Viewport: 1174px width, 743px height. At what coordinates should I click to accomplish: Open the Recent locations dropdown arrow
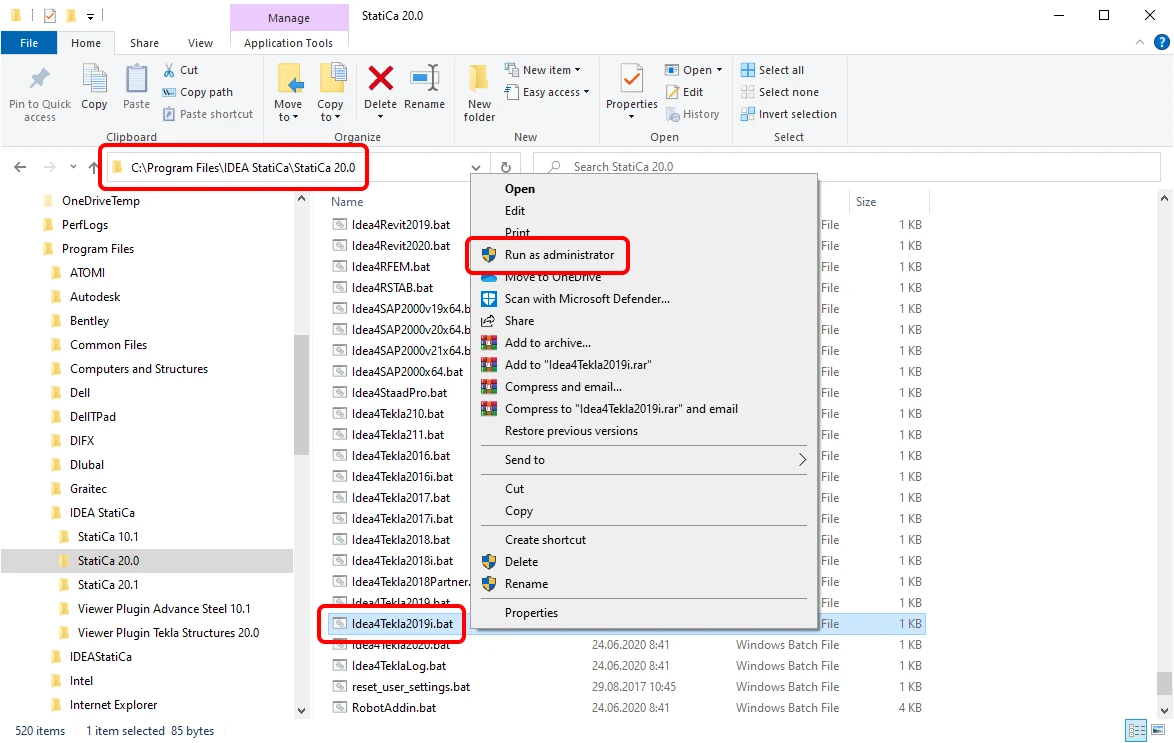tap(73, 167)
